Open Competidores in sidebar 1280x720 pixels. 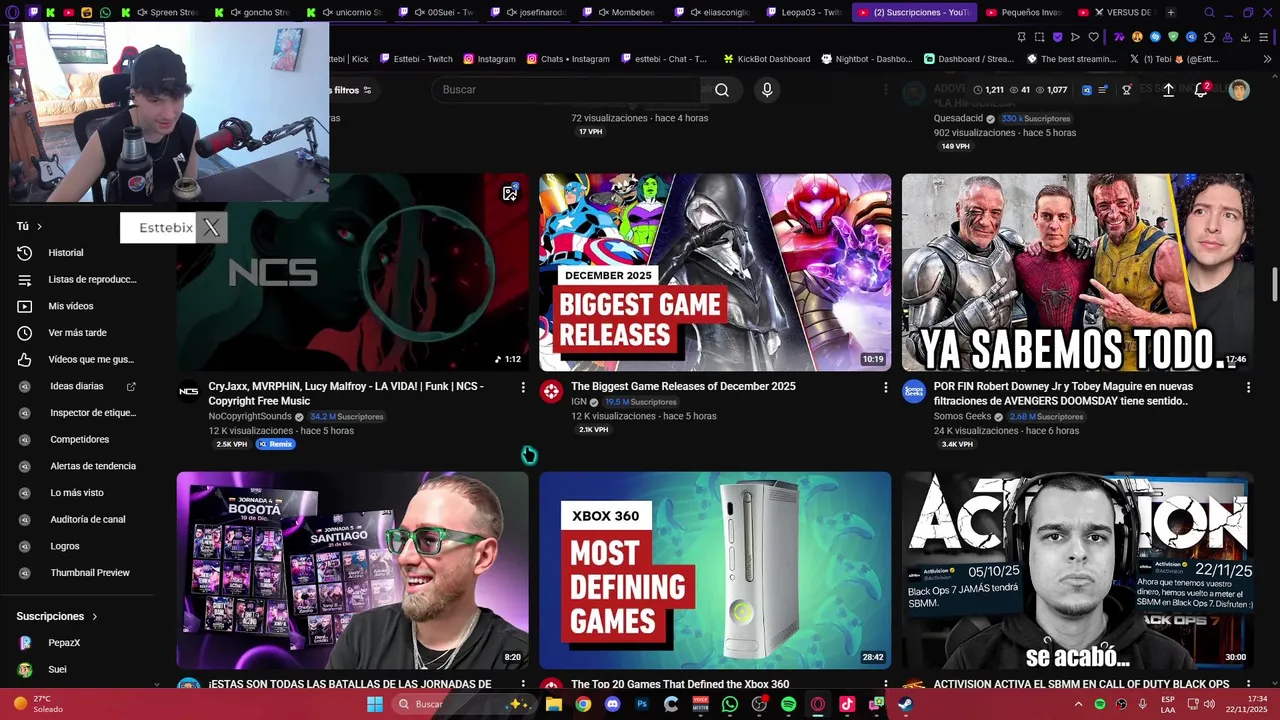(80, 439)
